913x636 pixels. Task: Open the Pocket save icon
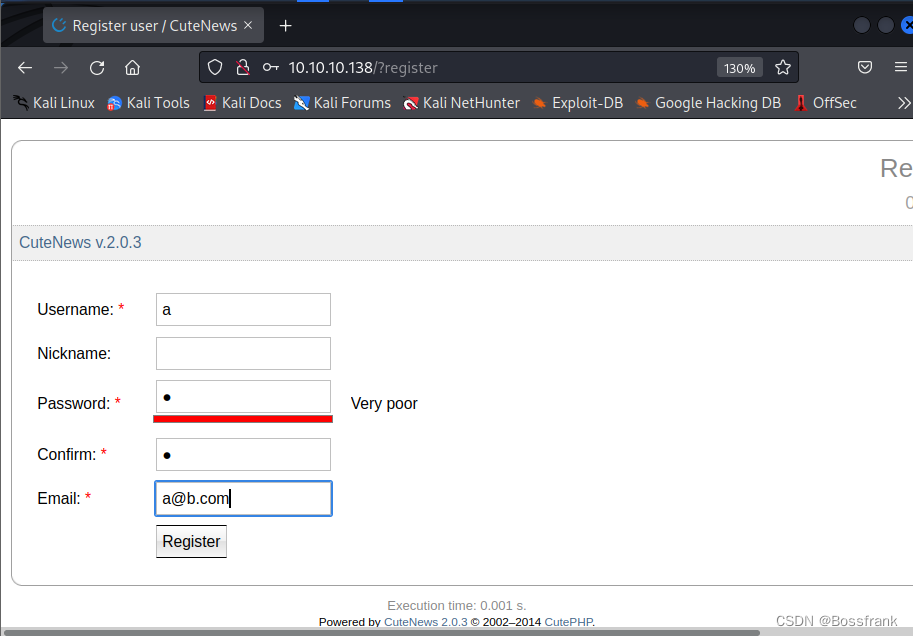tap(865, 68)
